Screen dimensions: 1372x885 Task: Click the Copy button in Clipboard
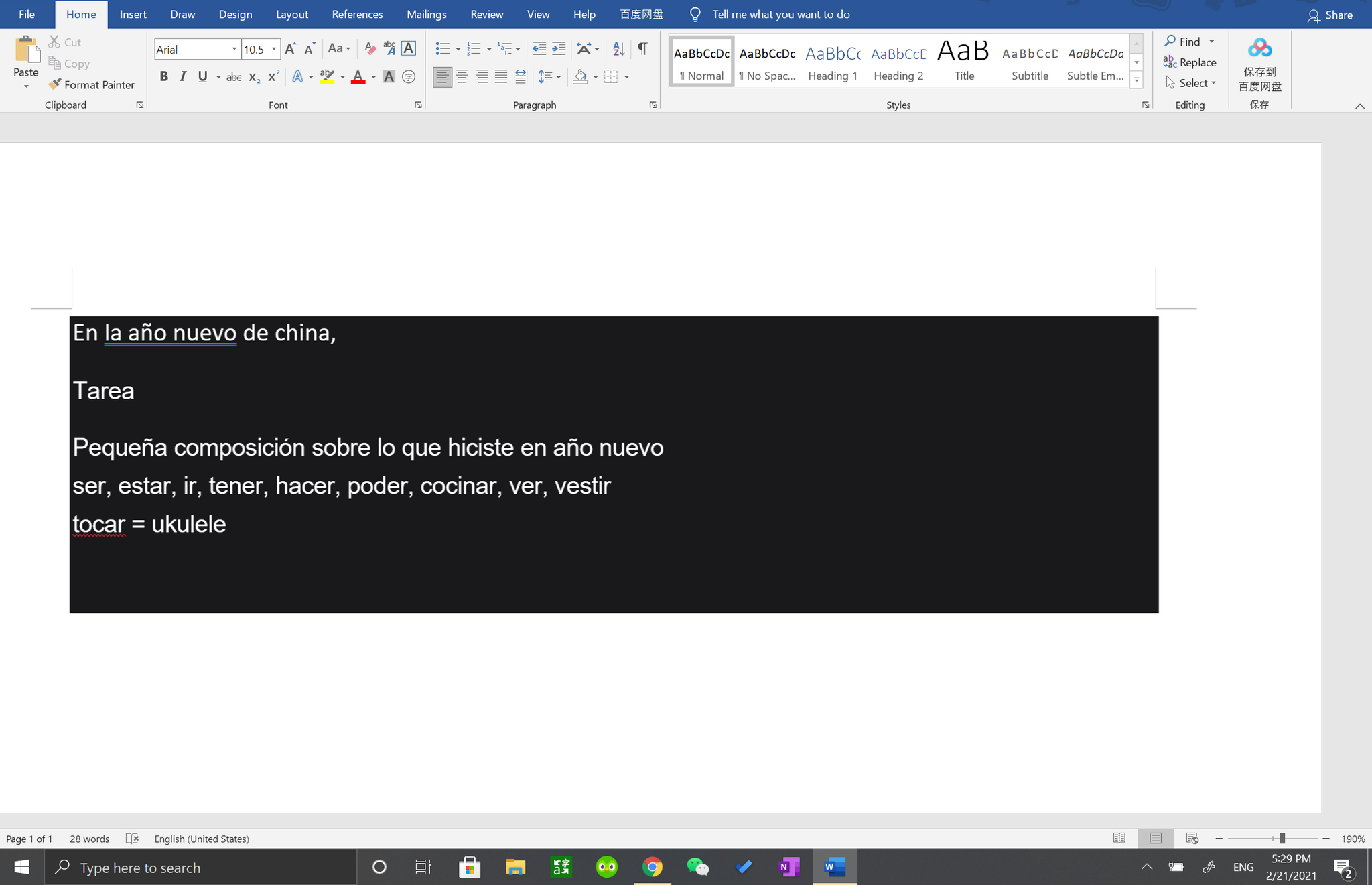69,64
